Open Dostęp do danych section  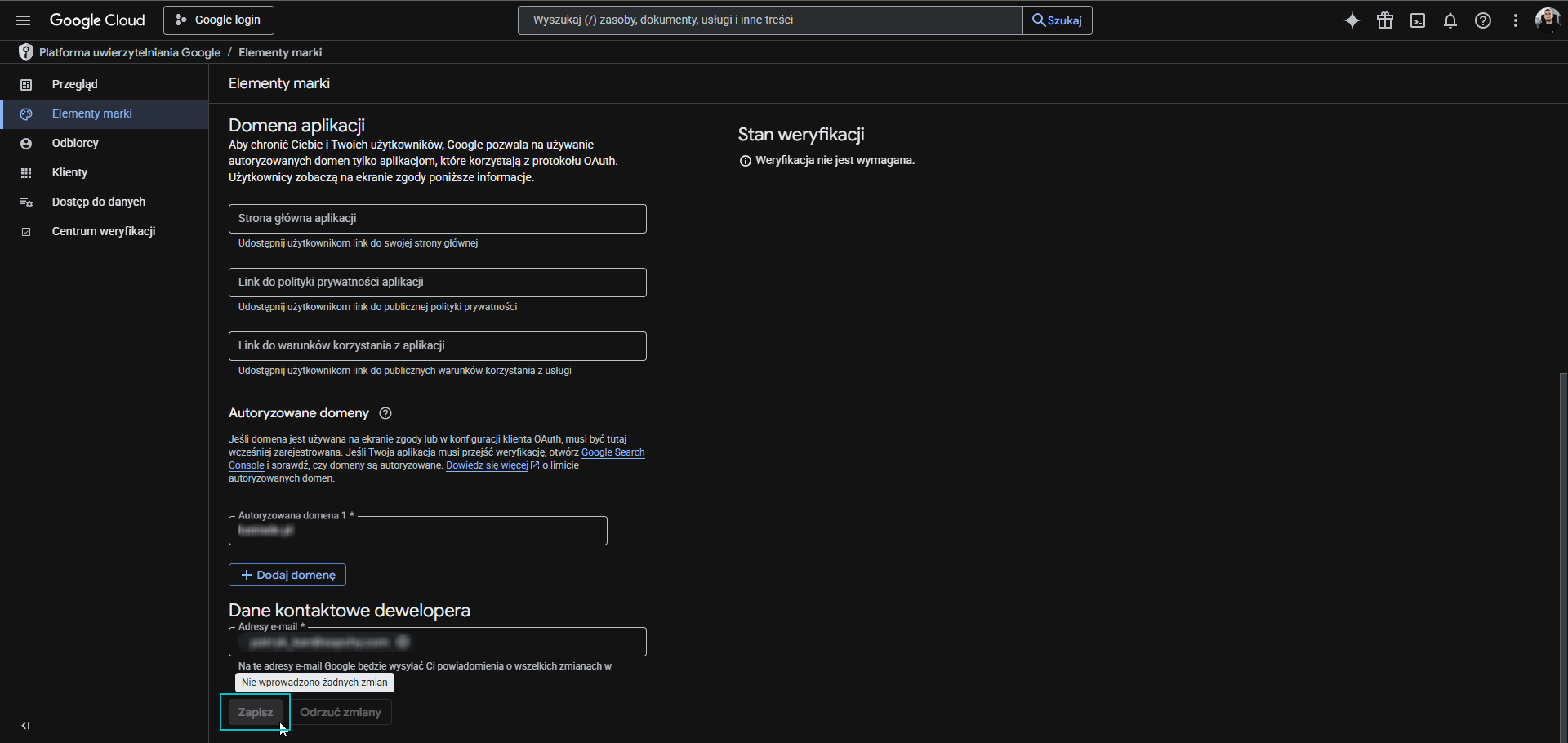[98, 202]
